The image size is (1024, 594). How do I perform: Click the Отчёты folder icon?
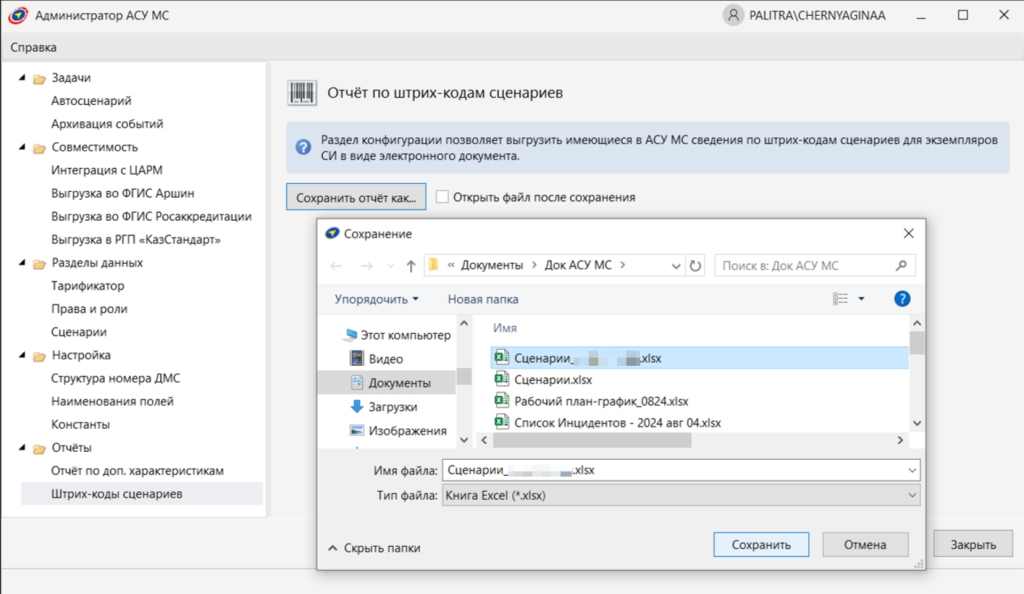click(x=39, y=449)
